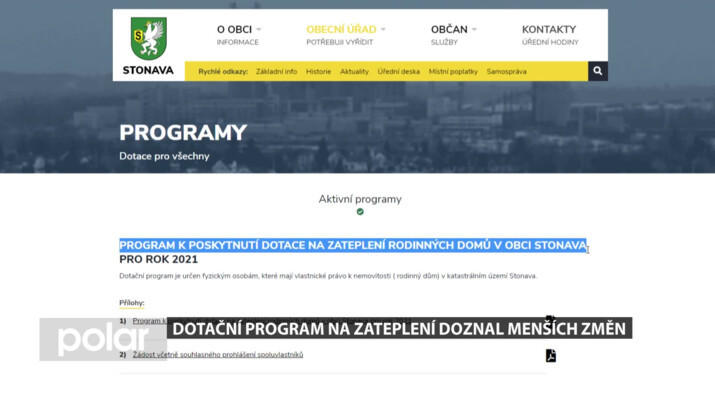This screenshot has width=715, height=402.
Task: Open Místní poplatky quick link
Action: [453, 72]
